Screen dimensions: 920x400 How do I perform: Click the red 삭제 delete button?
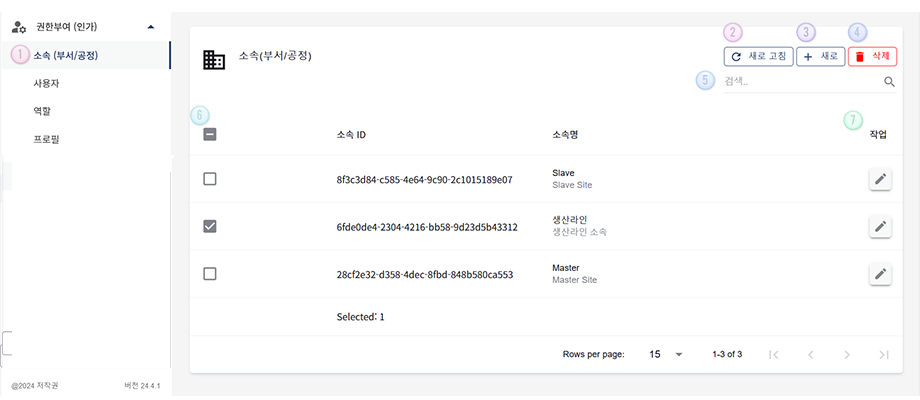click(872, 57)
